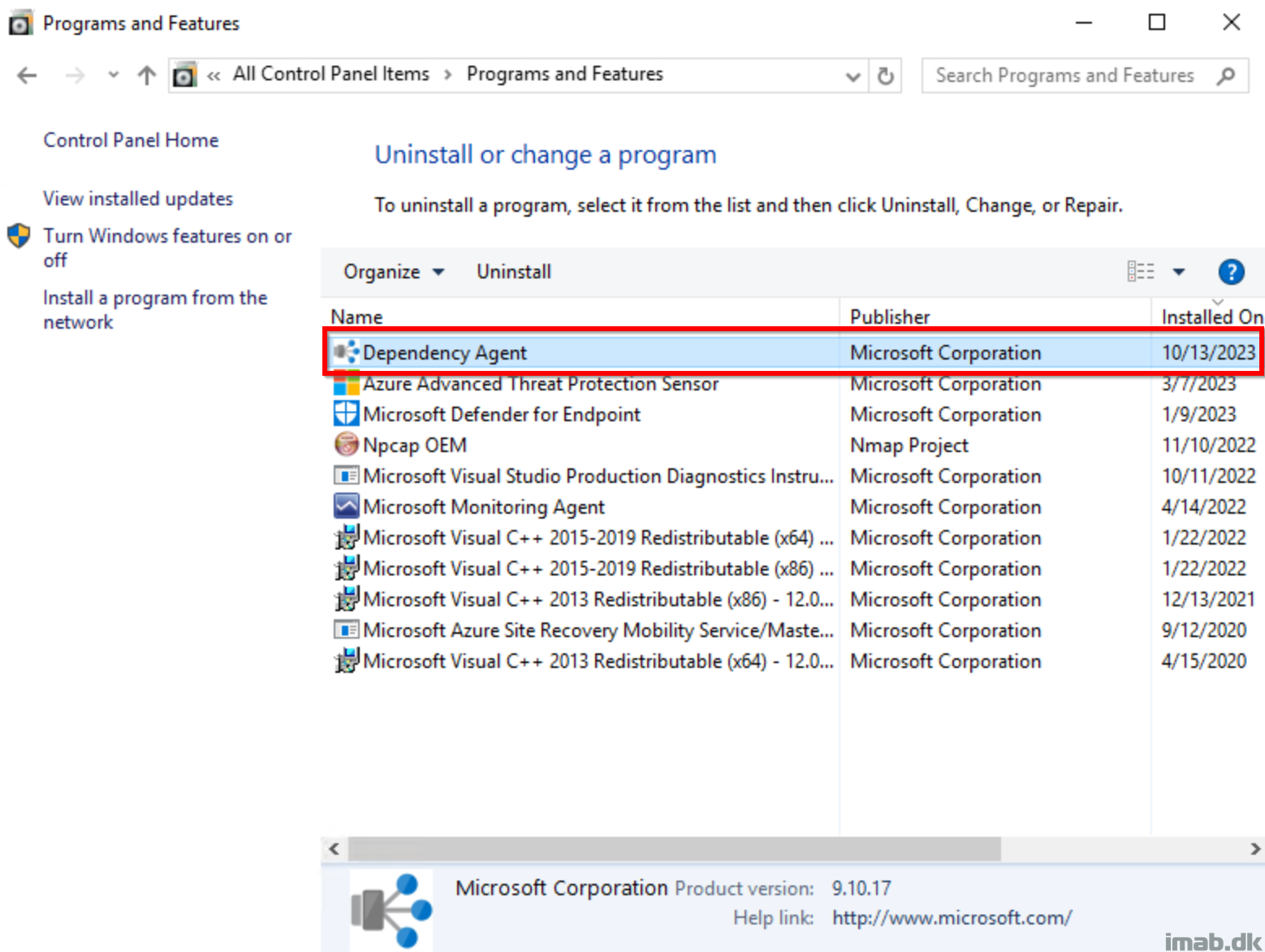This screenshot has width=1265, height=952.
Task: Open View installed updates link
Action: coord(138,199)
